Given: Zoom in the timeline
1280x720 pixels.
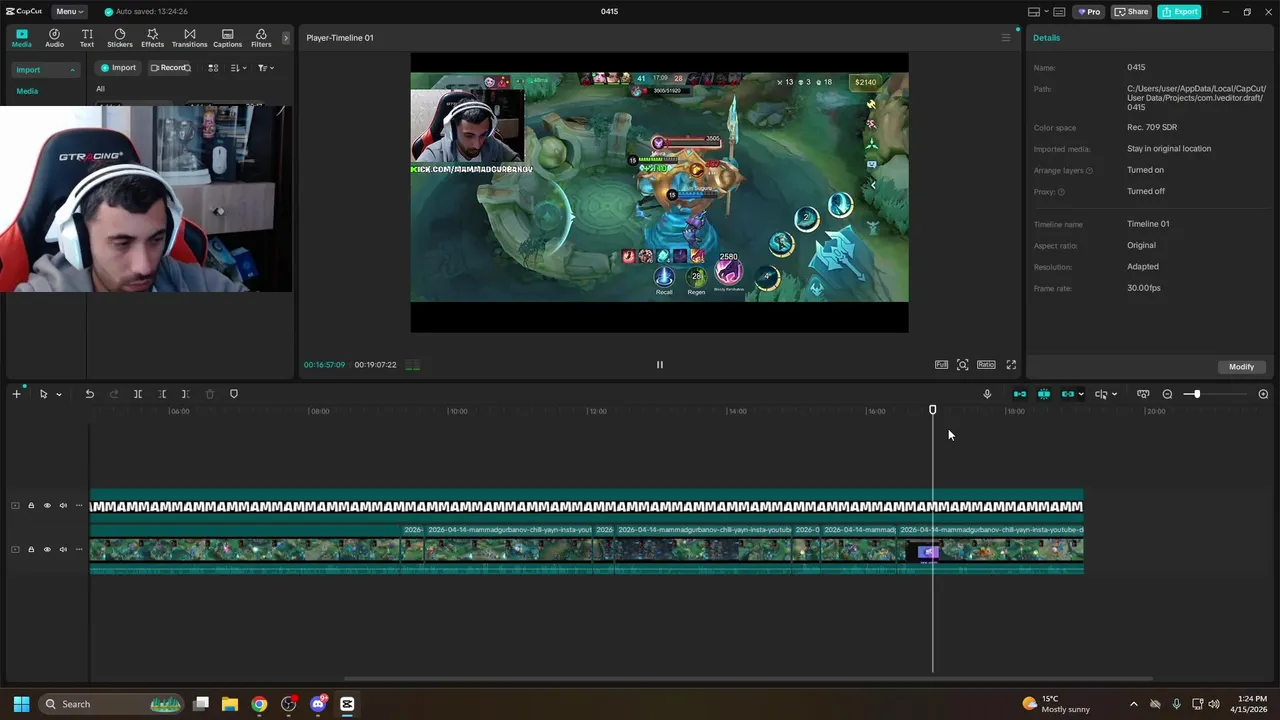Looking at the screenshot, I should point(1263,394).
